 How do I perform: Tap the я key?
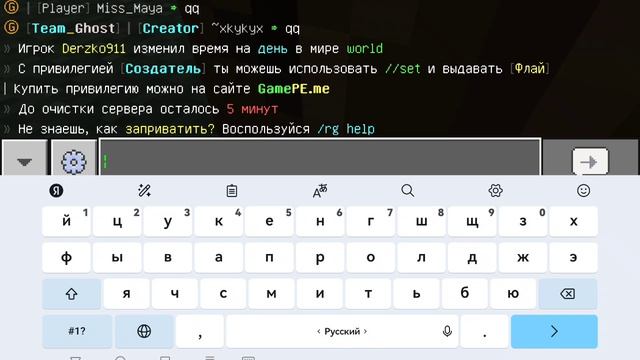pos(127,294)
